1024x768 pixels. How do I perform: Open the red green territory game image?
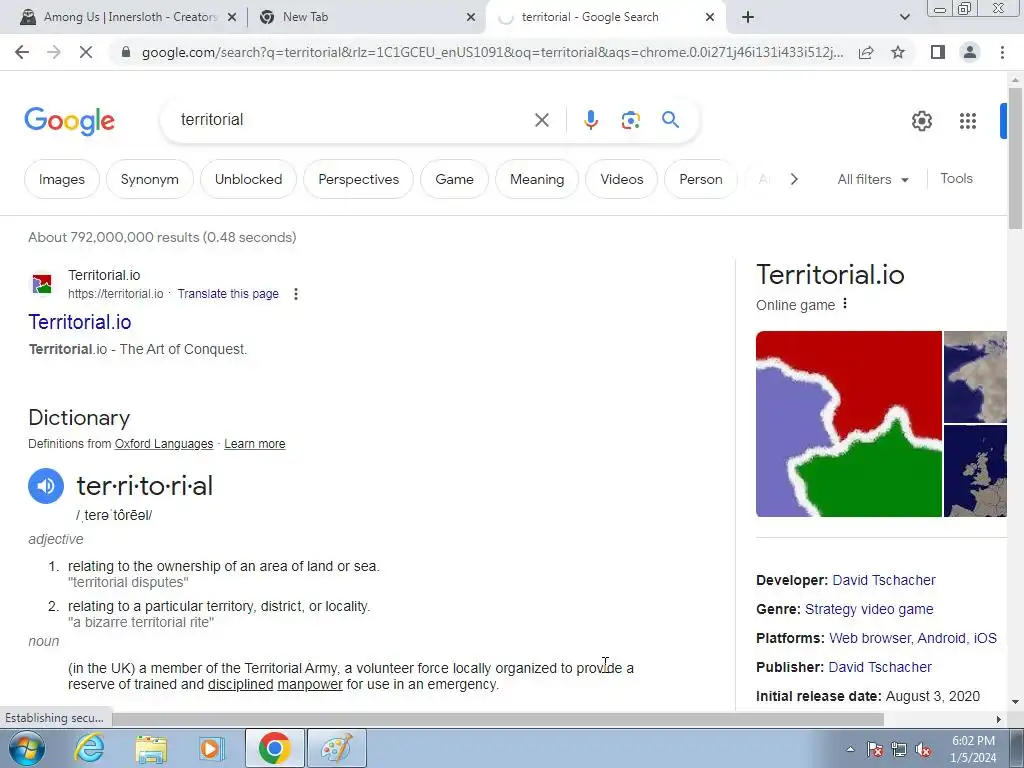click(848, 424)
